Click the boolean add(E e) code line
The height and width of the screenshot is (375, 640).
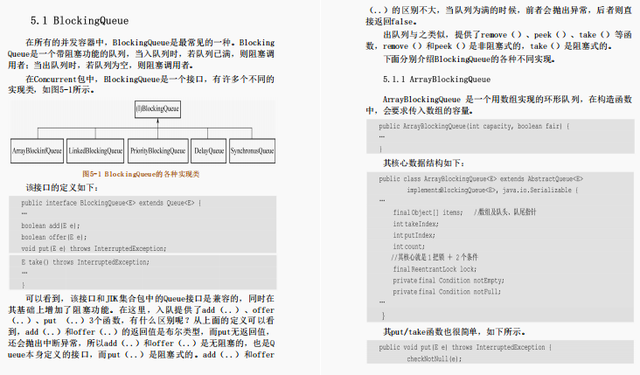point(51,226)
